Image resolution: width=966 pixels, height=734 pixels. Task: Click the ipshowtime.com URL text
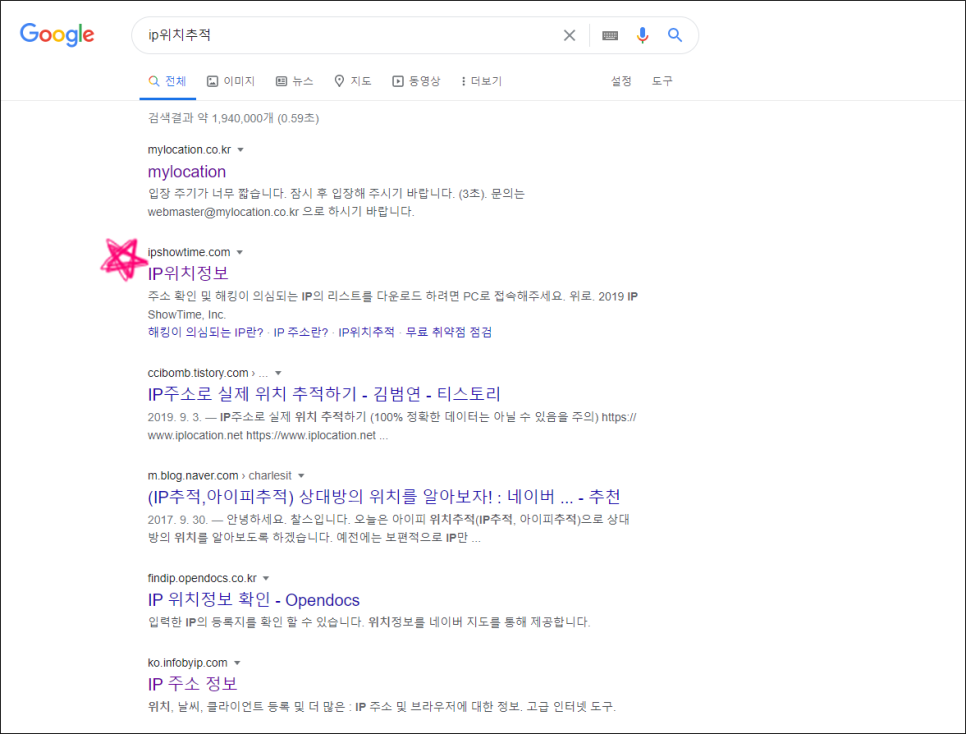click(x=189, y=252)
